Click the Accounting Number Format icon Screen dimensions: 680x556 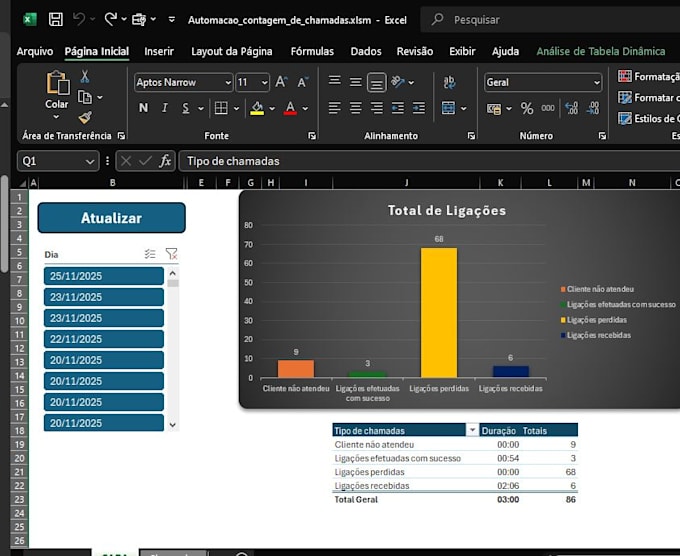(x=494, y=108)
